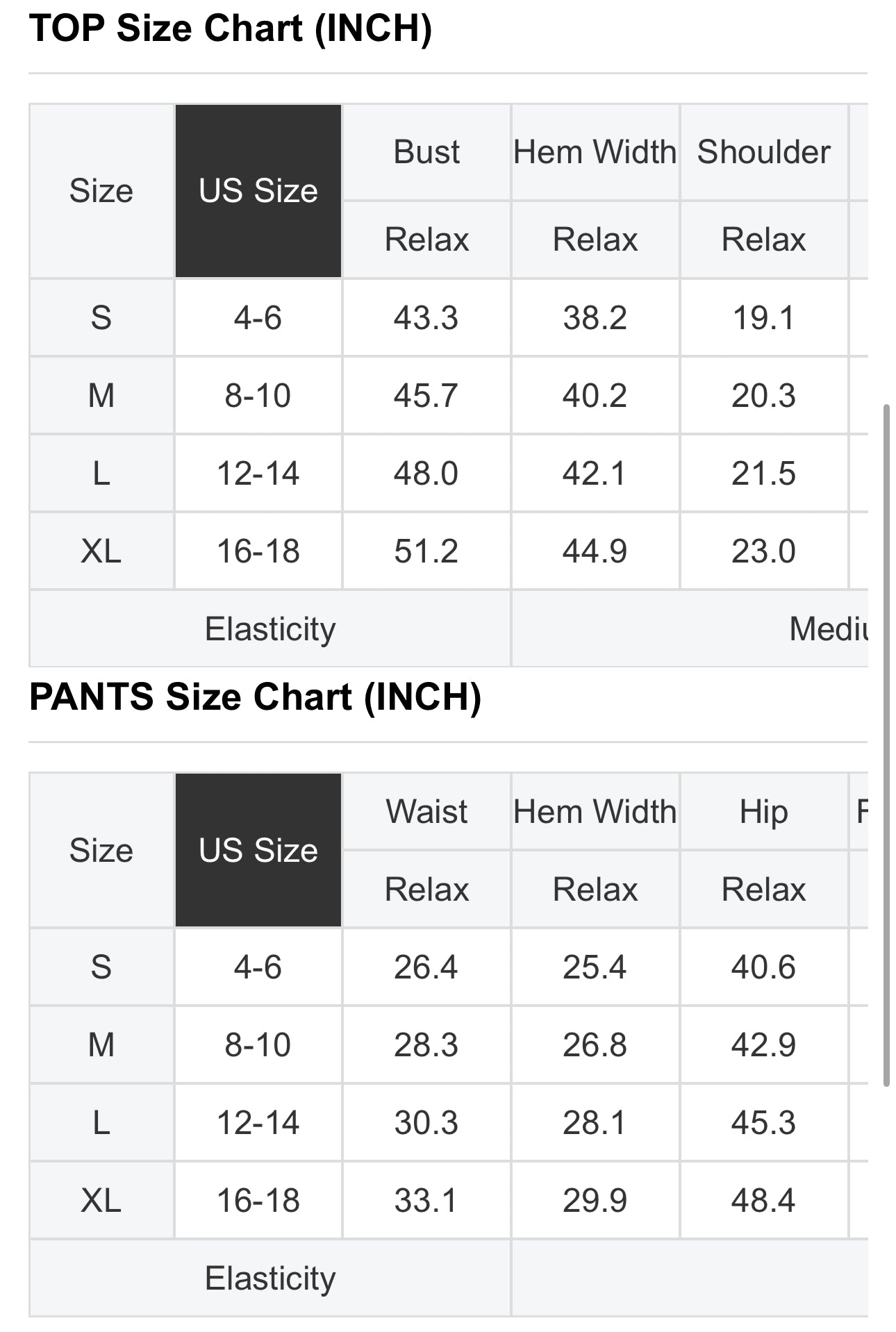
Task: Click shoulder value 21.5 for size L
Action: [x=763, y=474]
